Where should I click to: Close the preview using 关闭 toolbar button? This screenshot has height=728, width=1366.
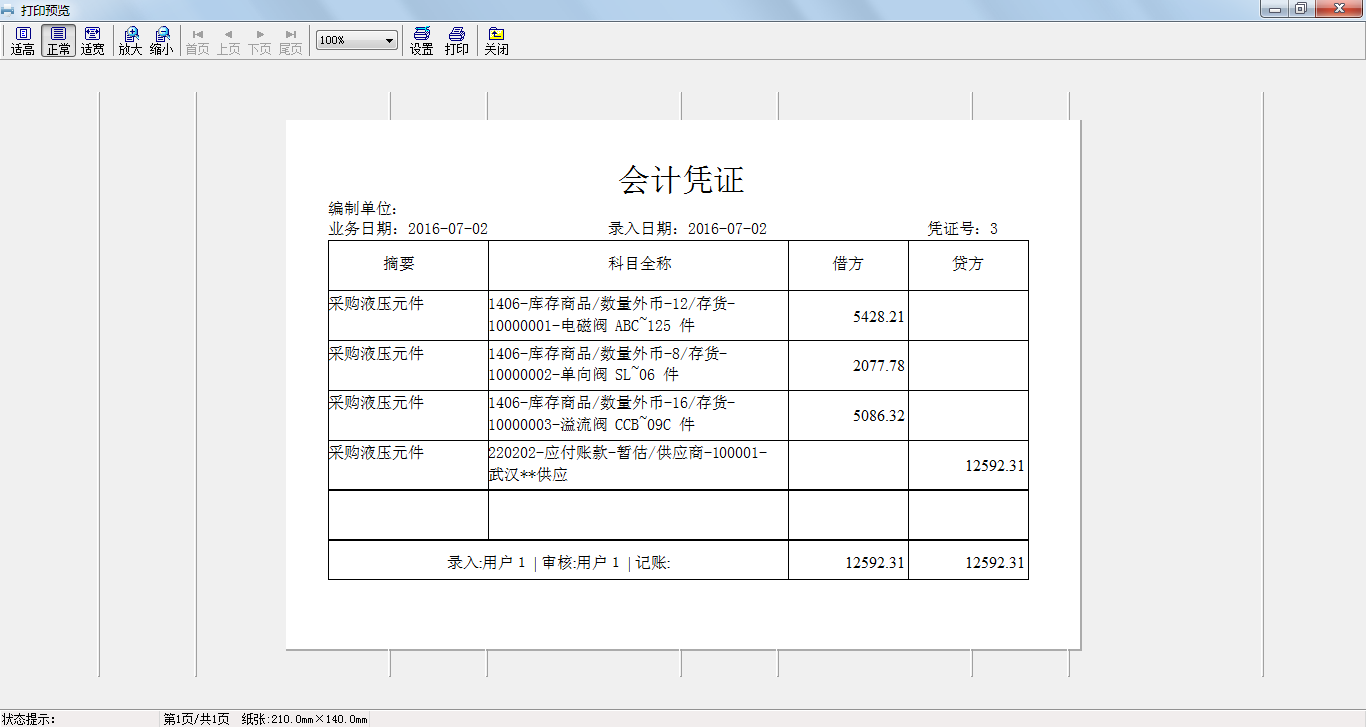pos(497,41)
